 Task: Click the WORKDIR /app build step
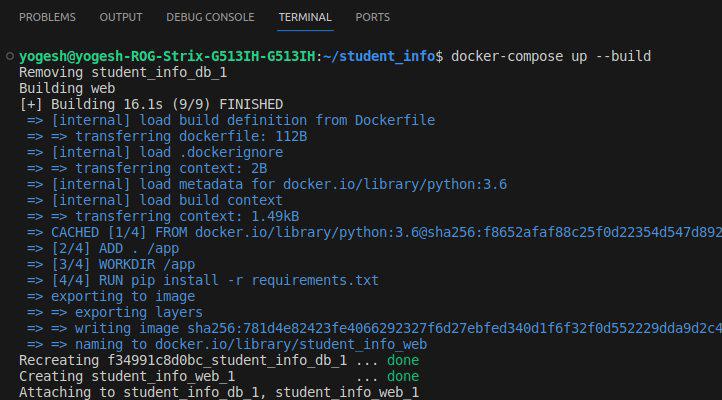point(131,264)
